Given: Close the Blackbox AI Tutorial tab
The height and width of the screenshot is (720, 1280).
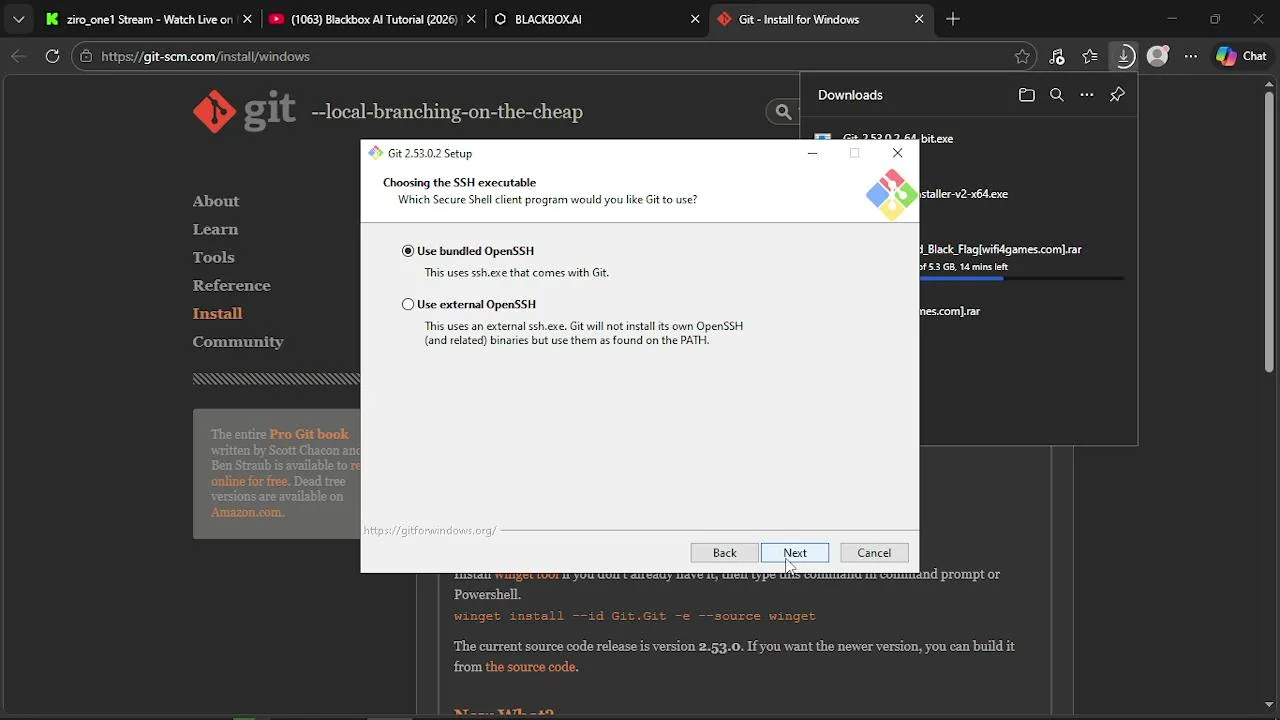Looking at the screenshot, I should pos(472,19).
